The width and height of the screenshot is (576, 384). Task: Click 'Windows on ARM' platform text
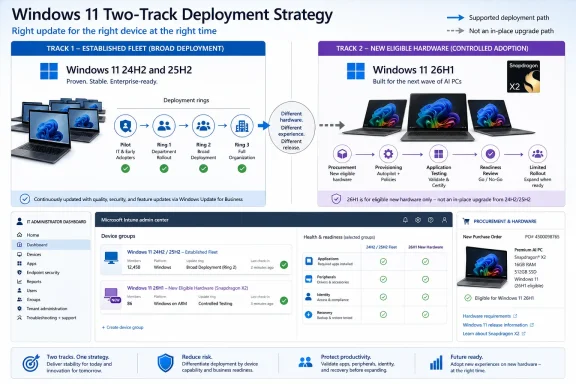pyautogui.click(x=170, y=304)
